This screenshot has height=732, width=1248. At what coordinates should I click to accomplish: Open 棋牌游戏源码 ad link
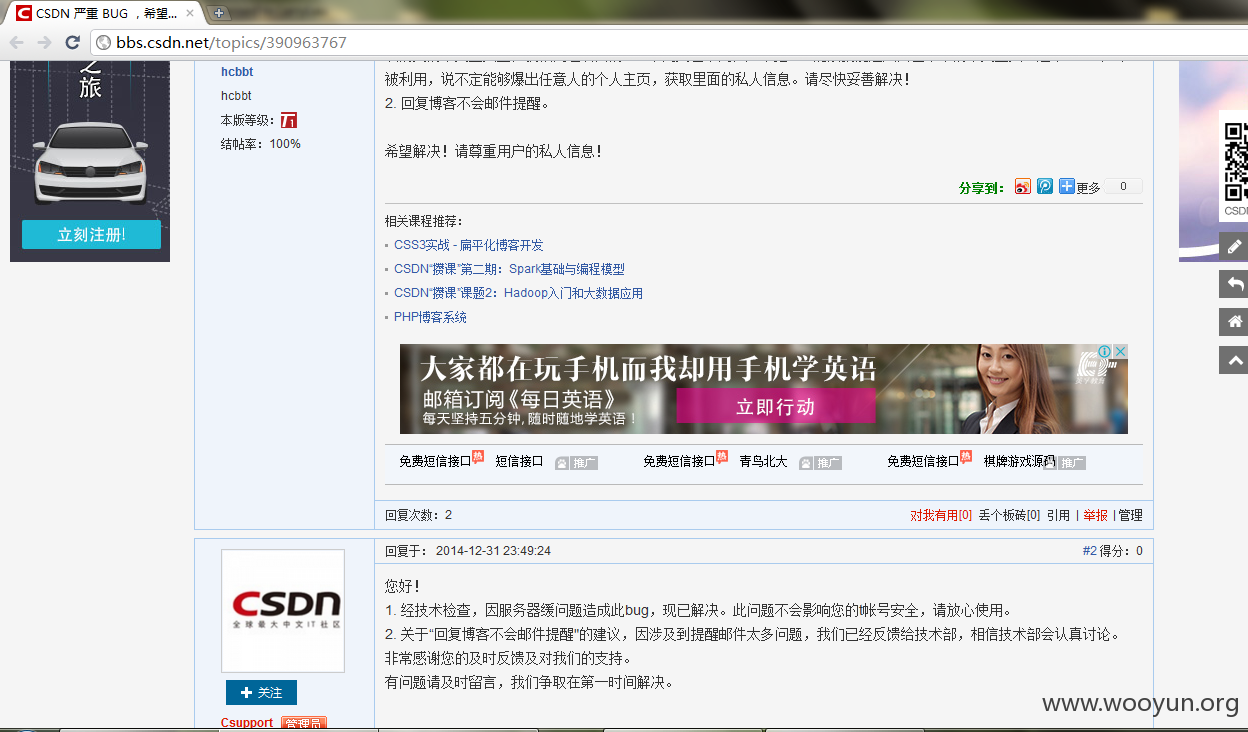pyautogui.click(x=1020, y=461)
